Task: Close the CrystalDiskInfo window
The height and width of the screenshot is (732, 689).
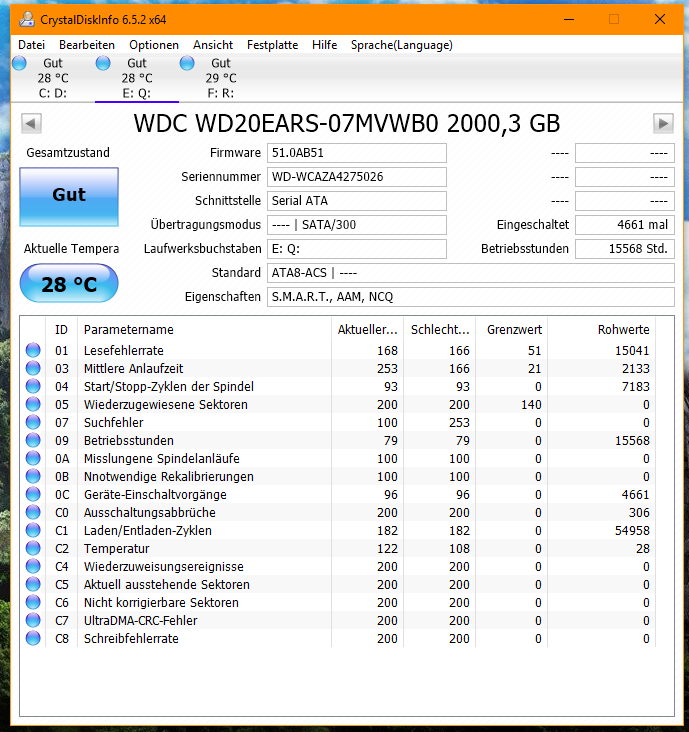Action: tap(660, 19)
